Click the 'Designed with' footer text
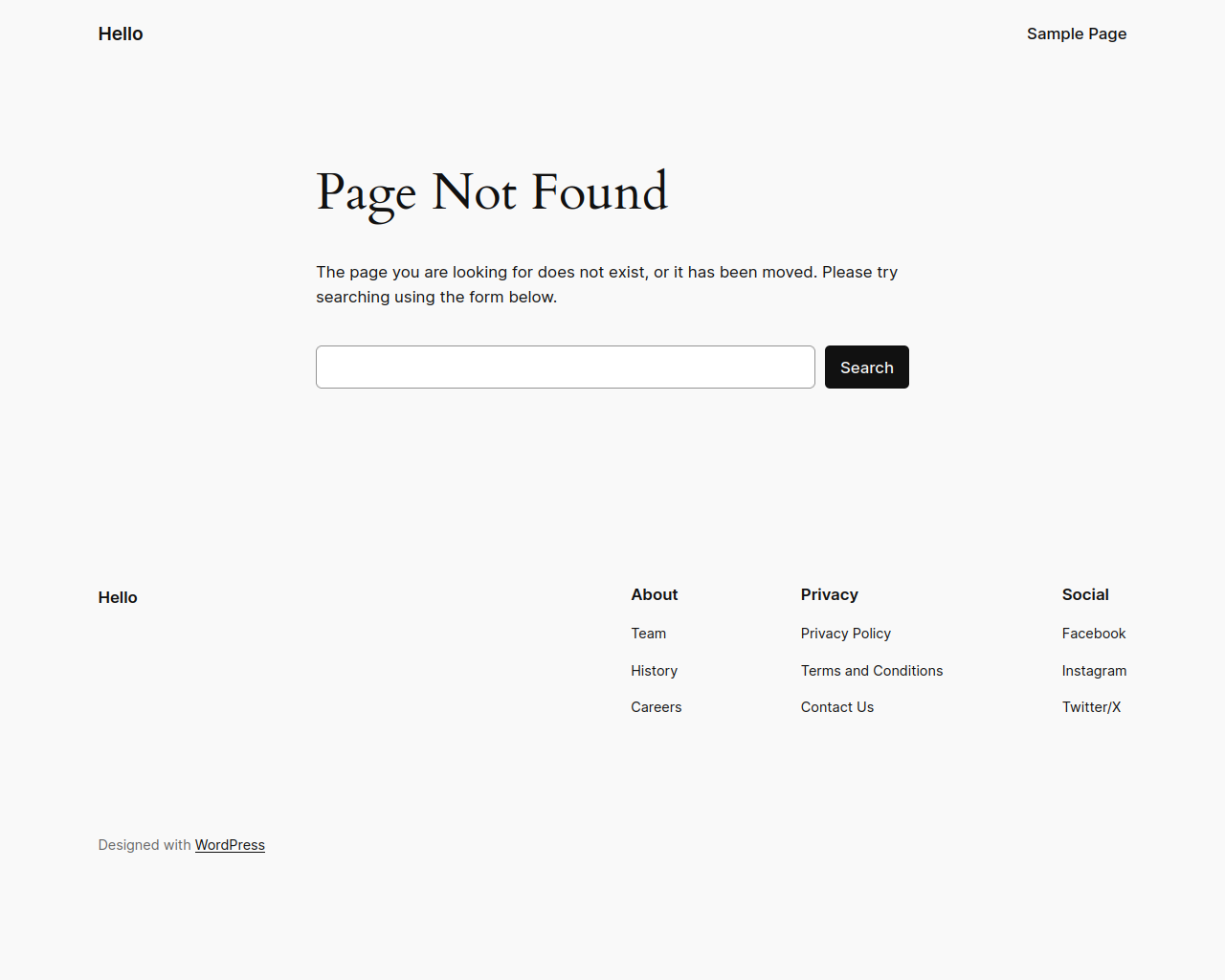Viewport: 1225px width, 980px height. point(145,845)
